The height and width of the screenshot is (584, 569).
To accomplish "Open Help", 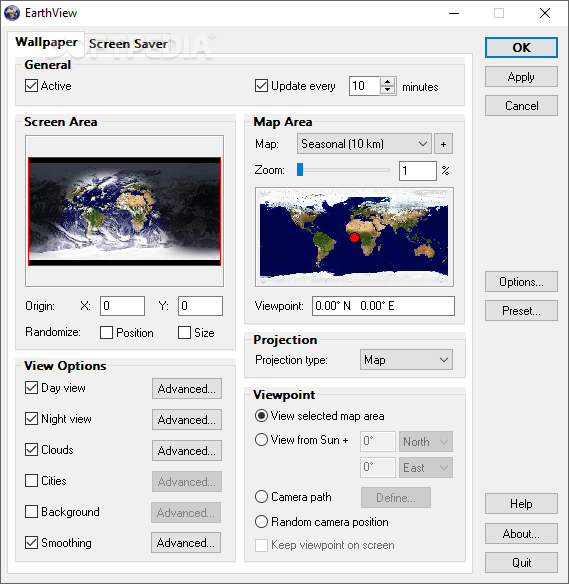I will pyautogui.click(x=521, y=504).
